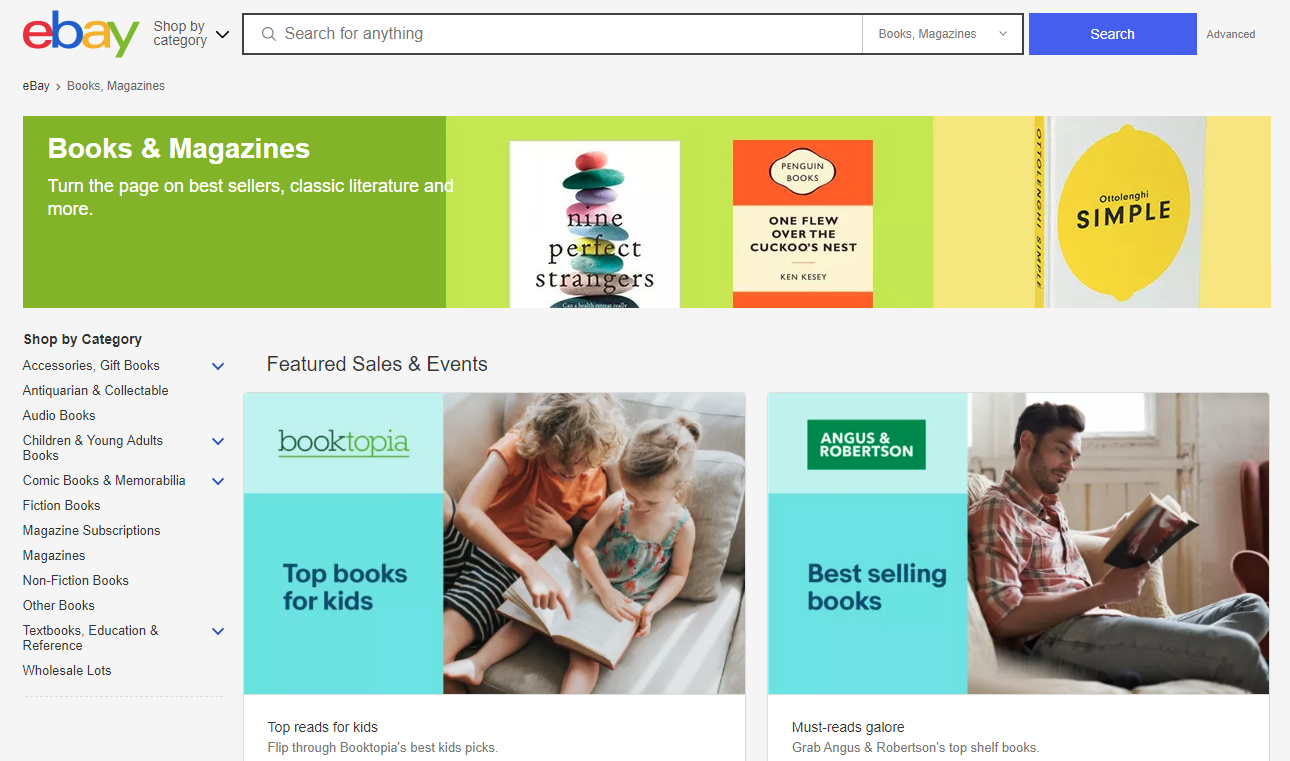Select the Audio Books category
Viewport: 1290px width, 761px height.
(59, 416)
